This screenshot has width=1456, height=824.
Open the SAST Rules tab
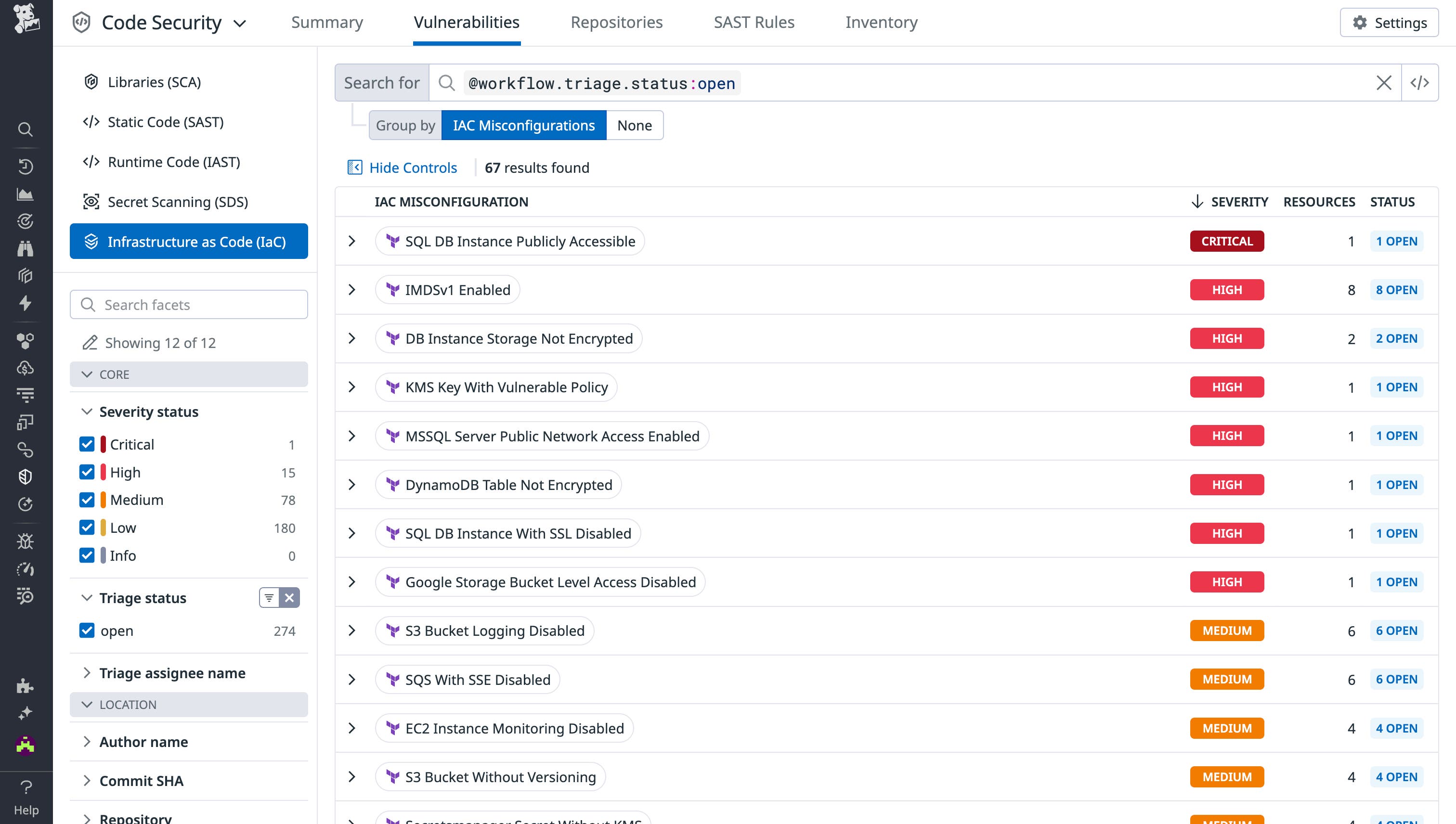(x=754, y=23)
